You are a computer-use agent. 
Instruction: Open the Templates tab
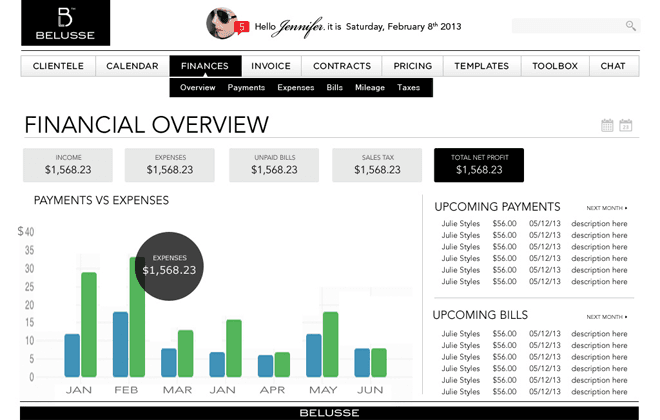pos(482,66)
